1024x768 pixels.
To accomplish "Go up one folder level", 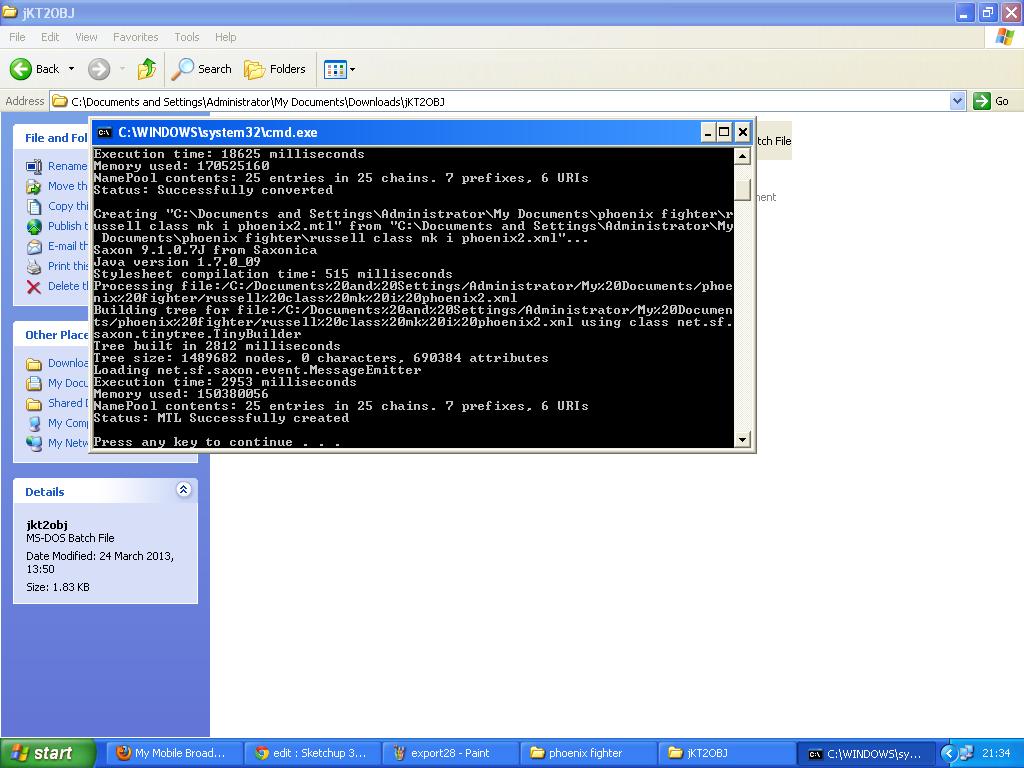I will (147, 69).
